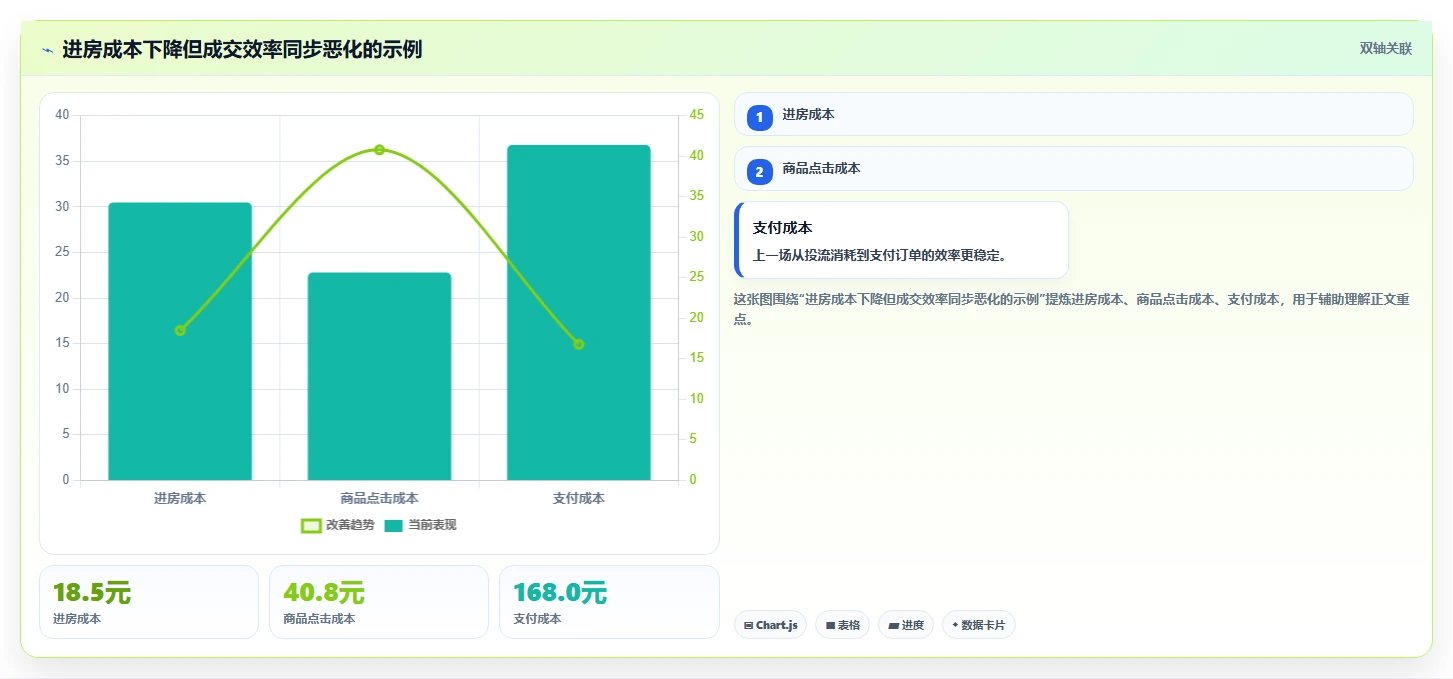Click the trend line point on 进房成本 bar
The height and width of the screenshot is (679, 1453).
click(180, 330)
